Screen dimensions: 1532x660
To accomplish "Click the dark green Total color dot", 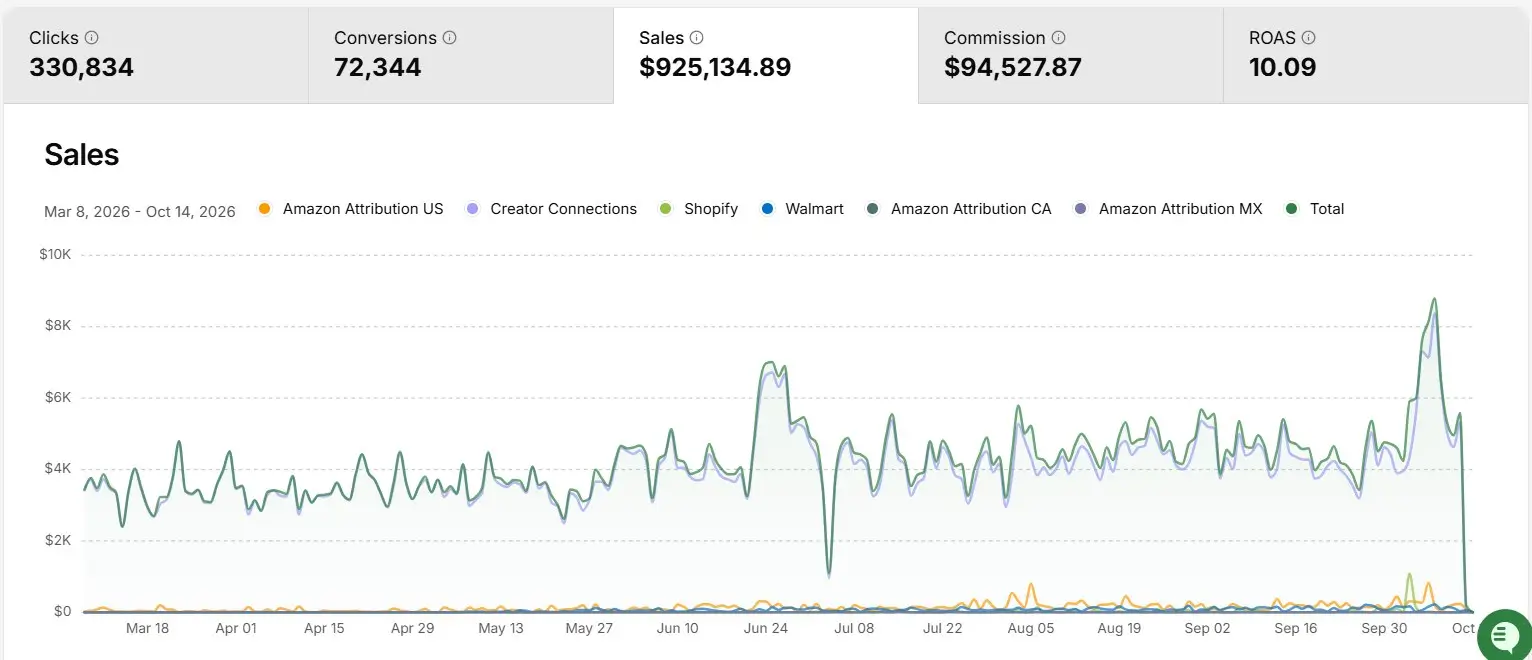I will click(1292, 209).
